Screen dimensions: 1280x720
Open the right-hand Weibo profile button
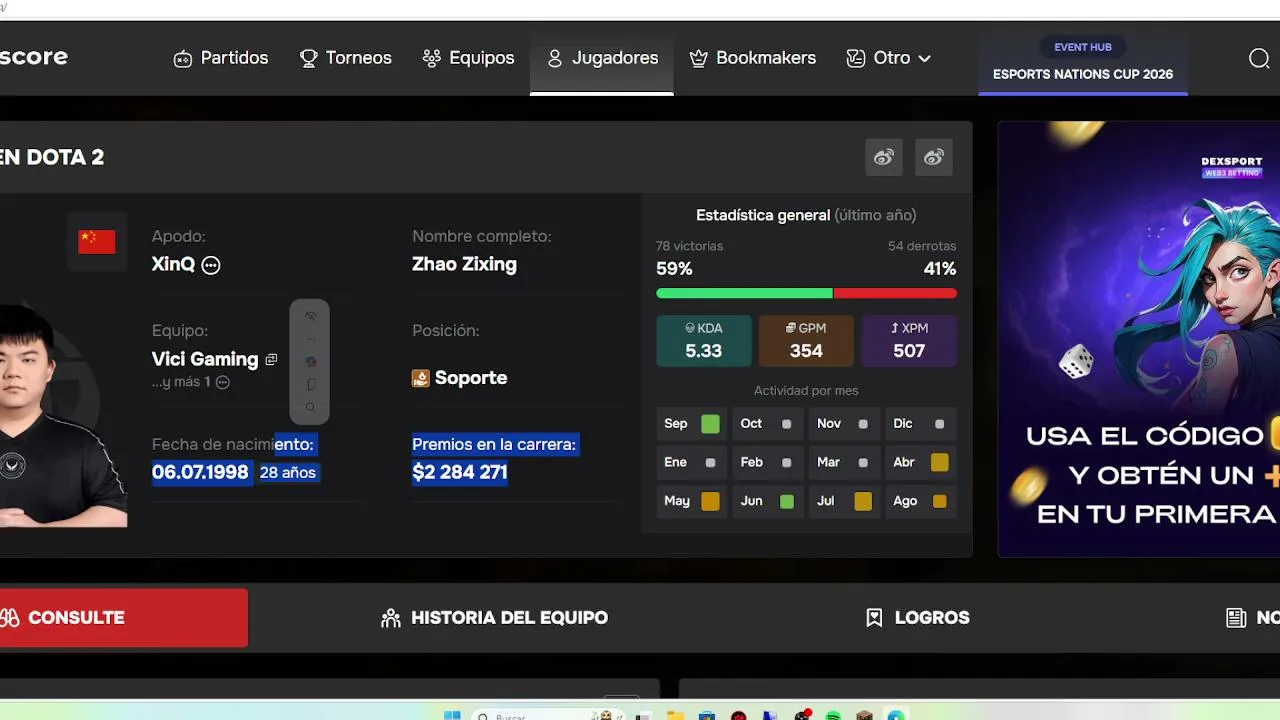pyautogui.click(x=934, y=157)
